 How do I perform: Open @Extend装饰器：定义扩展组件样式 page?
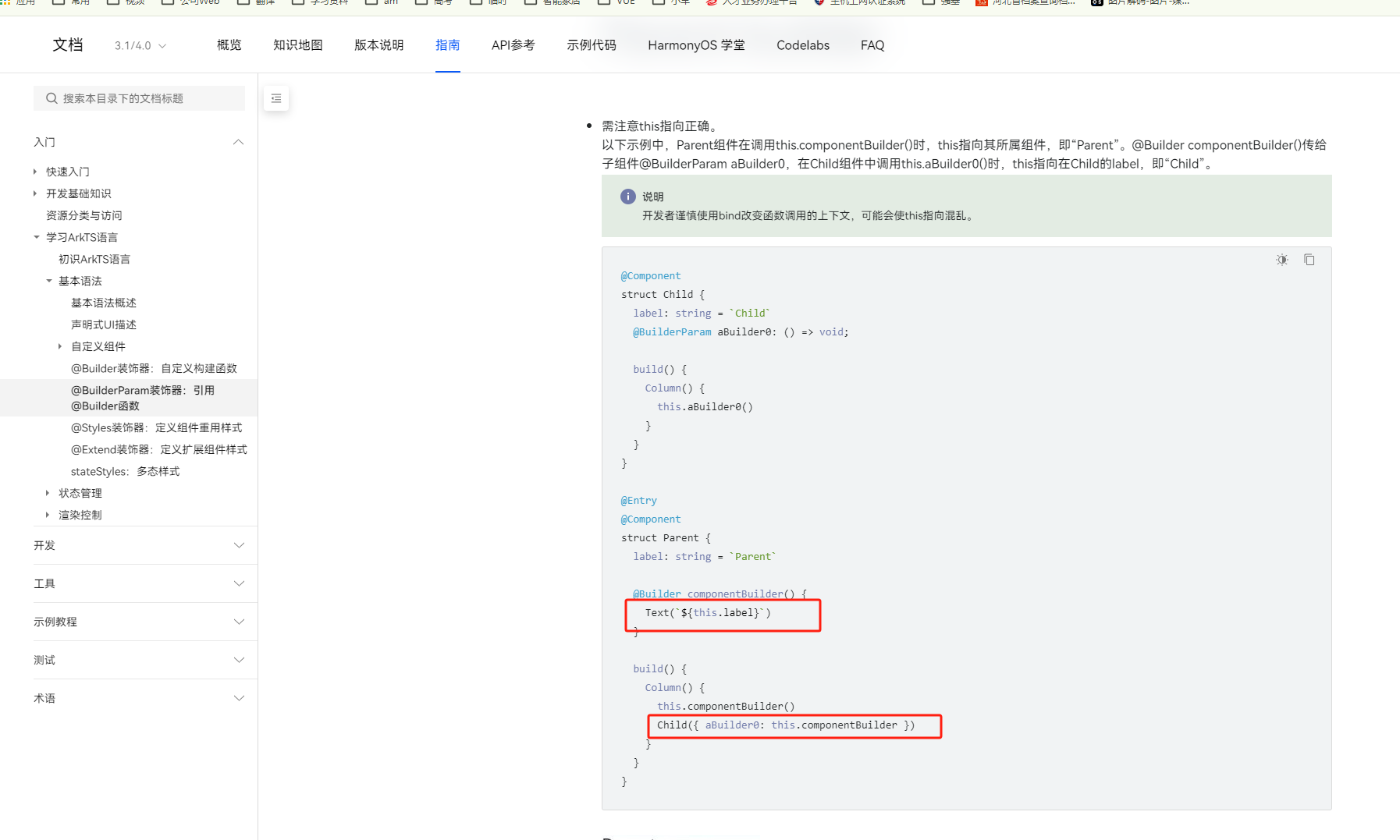tap(159, 449)
